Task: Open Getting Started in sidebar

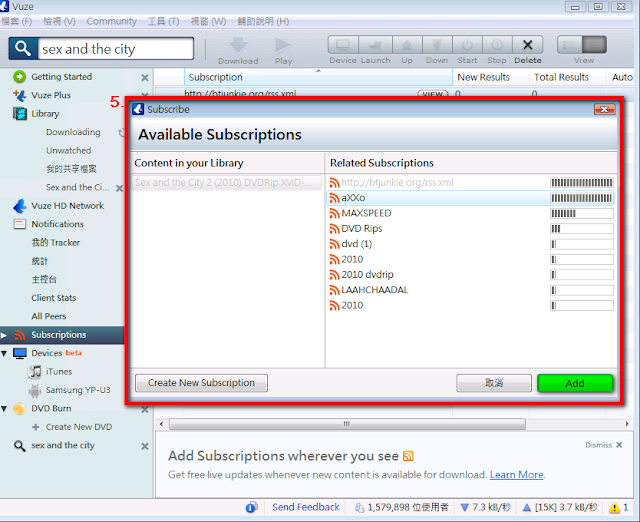Action: coord(61,77)
